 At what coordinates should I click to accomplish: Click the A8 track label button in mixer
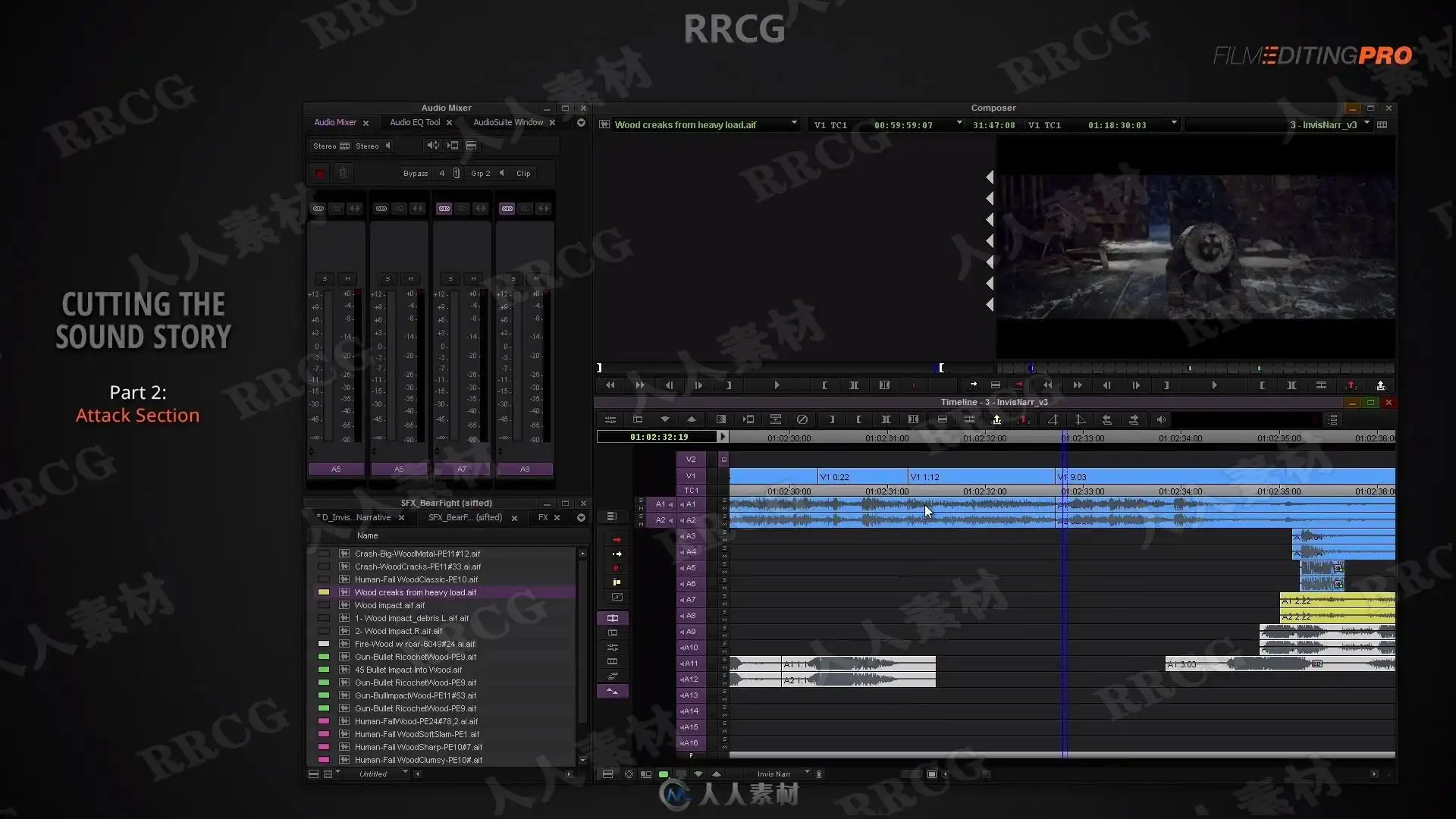(525, 469)
